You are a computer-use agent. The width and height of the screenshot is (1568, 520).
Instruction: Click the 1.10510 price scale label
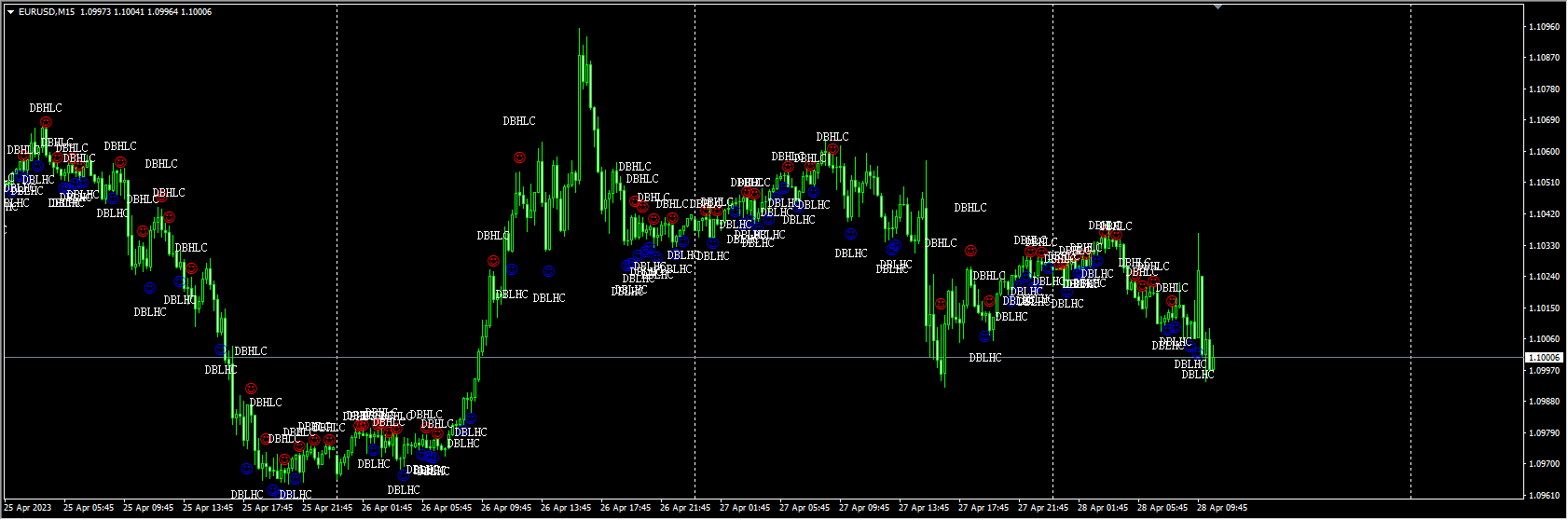[1545, 183]
